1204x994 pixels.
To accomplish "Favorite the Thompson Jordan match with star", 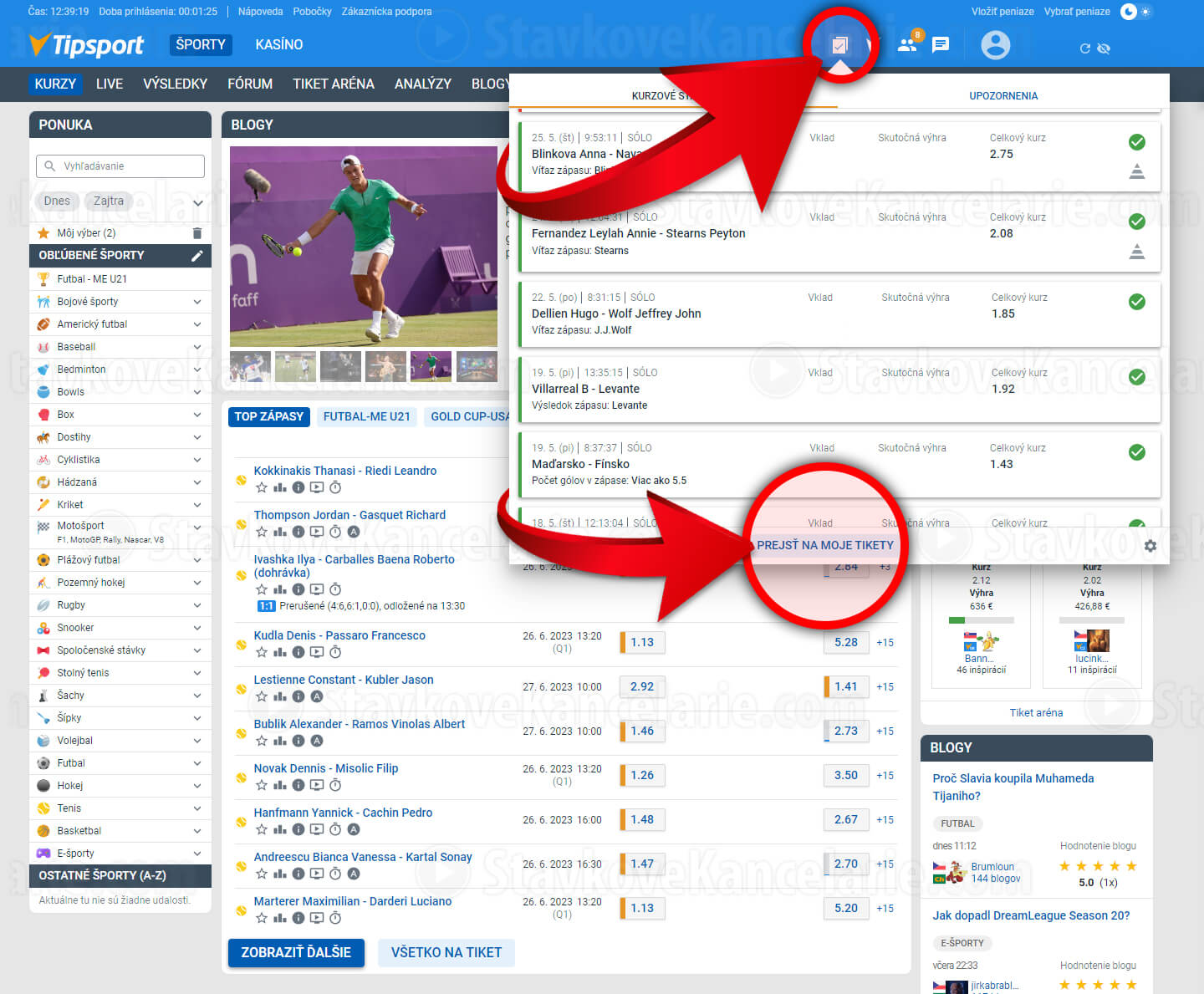I will pos(262,532).
